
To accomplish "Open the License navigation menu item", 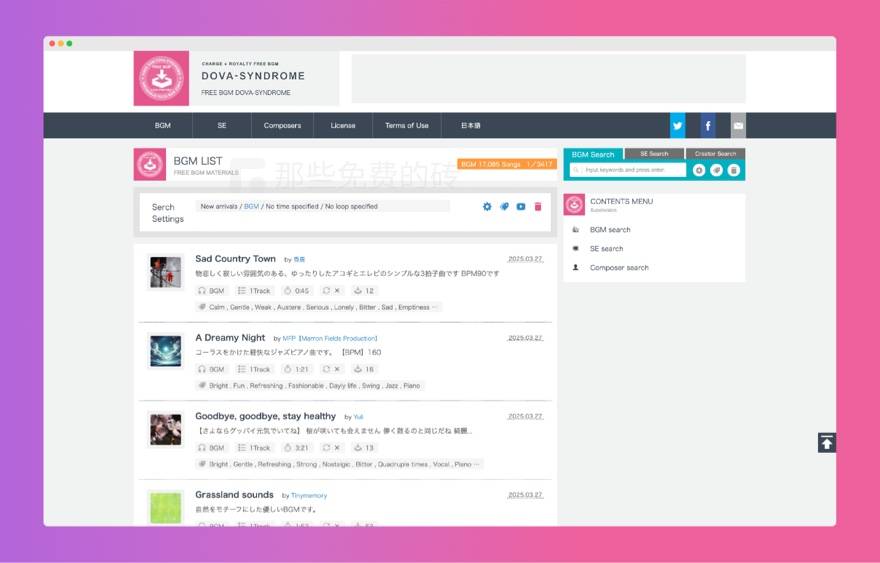I will tap(343, 125).
